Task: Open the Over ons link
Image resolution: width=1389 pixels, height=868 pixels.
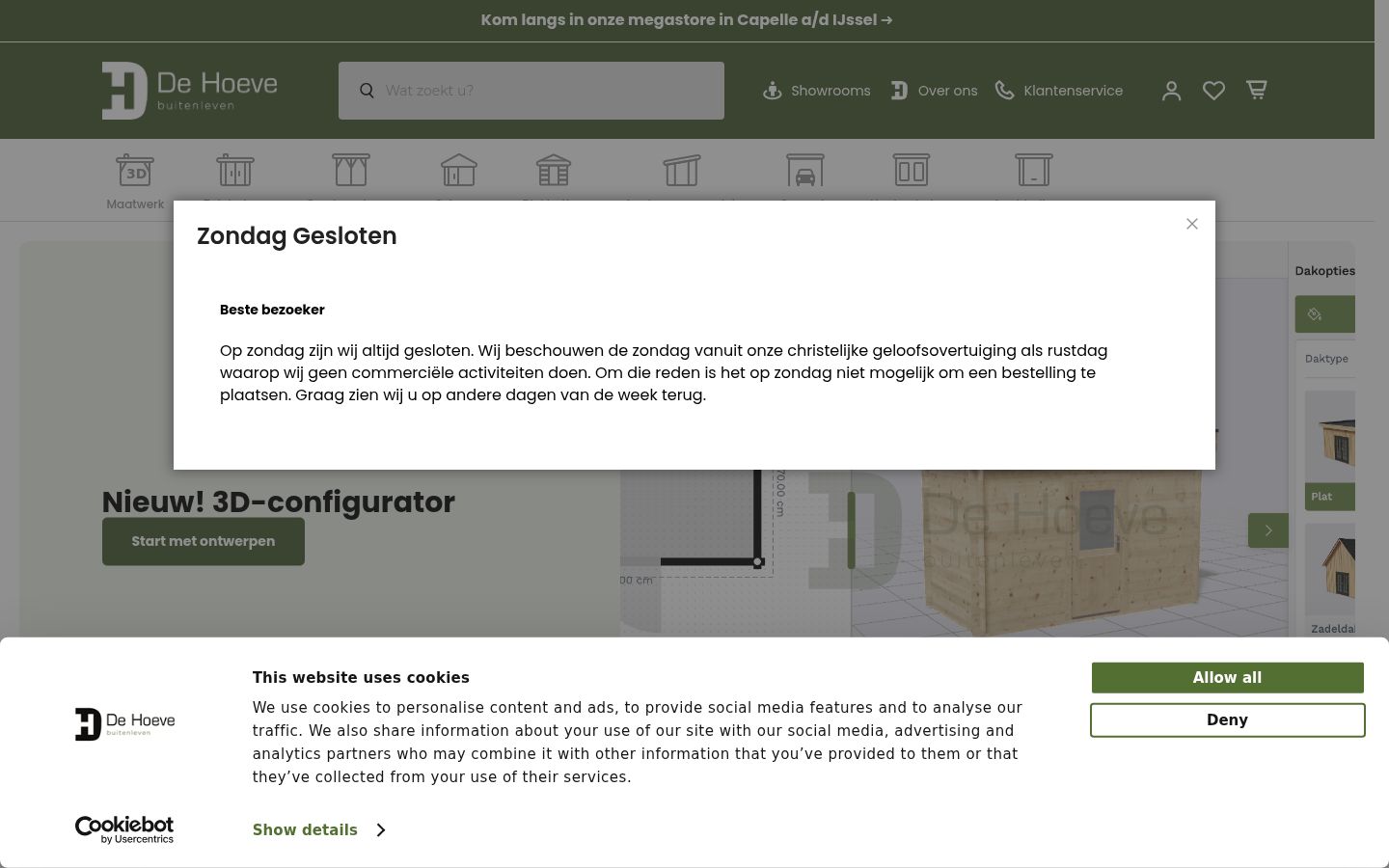Action: pyautogui.click(x=933, y=91)
